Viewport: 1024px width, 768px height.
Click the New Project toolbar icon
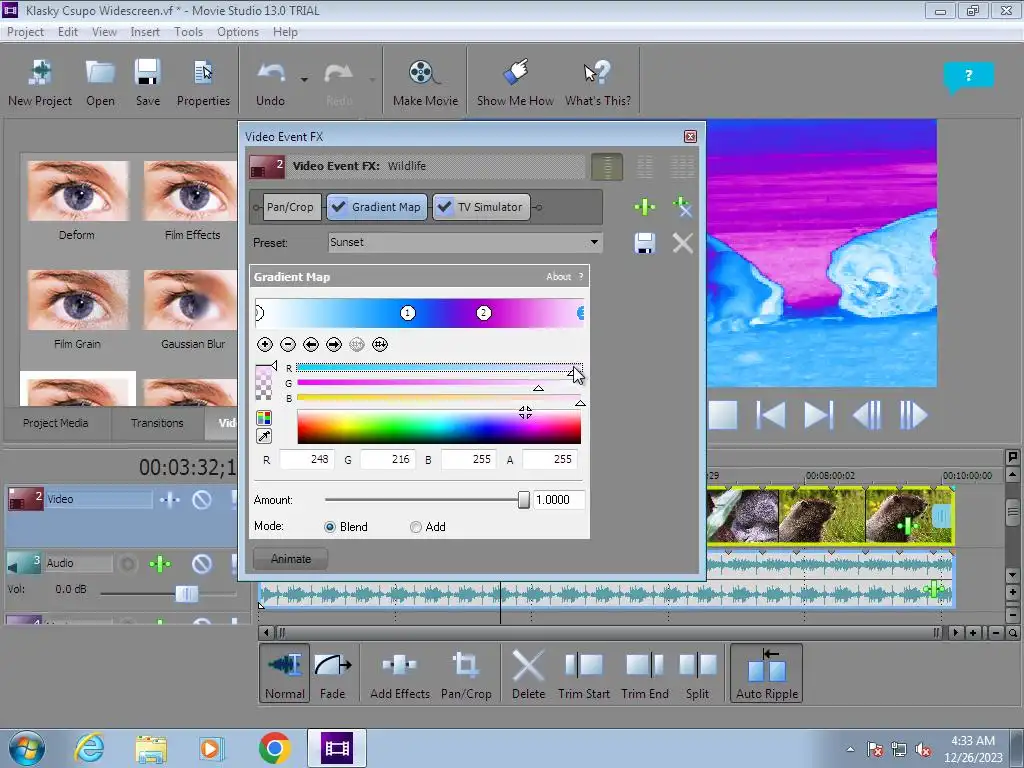pyautogui.click(x=40, y=83)
